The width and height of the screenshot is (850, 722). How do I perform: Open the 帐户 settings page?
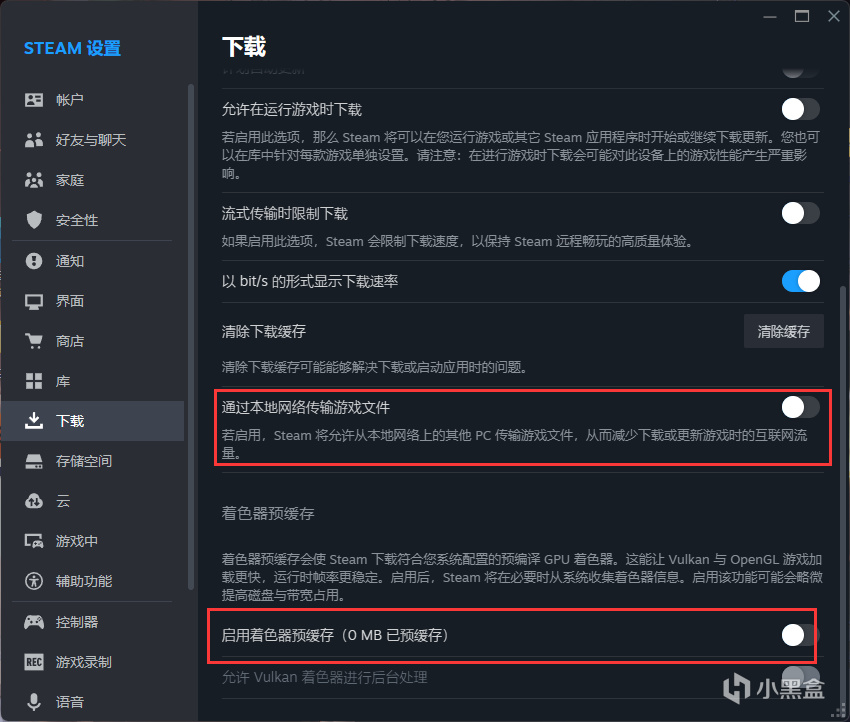coord(93,100)
